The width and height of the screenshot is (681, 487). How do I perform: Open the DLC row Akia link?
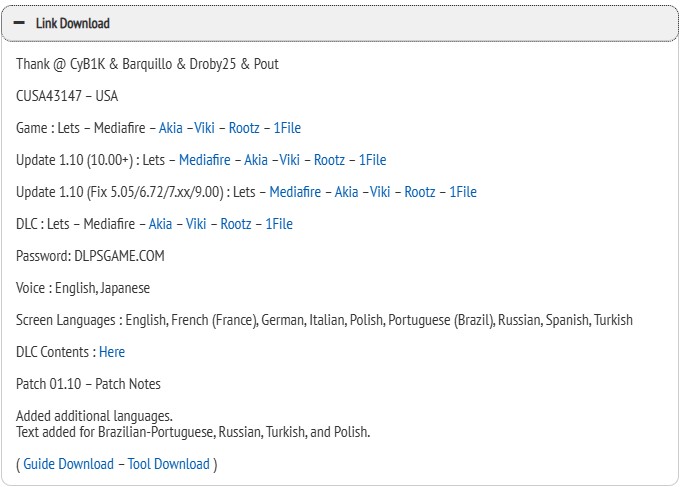160,224
